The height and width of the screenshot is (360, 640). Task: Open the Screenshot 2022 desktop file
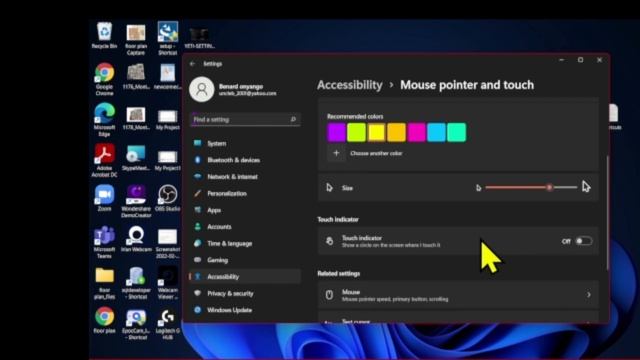(x=167, y=243)
